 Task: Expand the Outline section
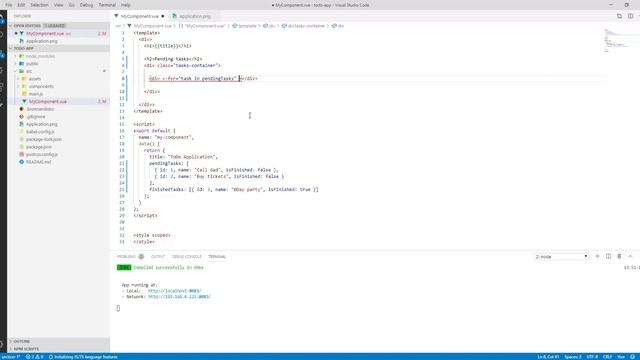(21, 341)
